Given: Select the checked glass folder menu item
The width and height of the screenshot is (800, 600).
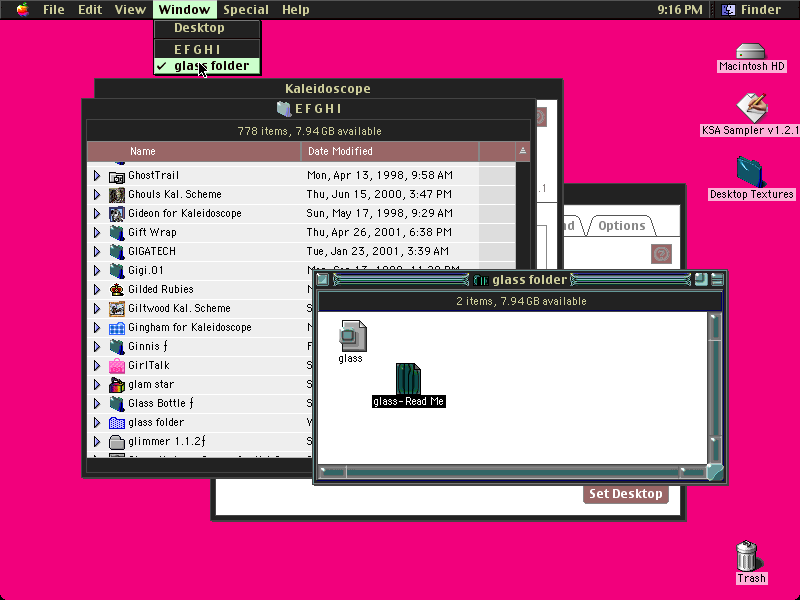Looking at the screenshot, I should click(x=207, y=66).
